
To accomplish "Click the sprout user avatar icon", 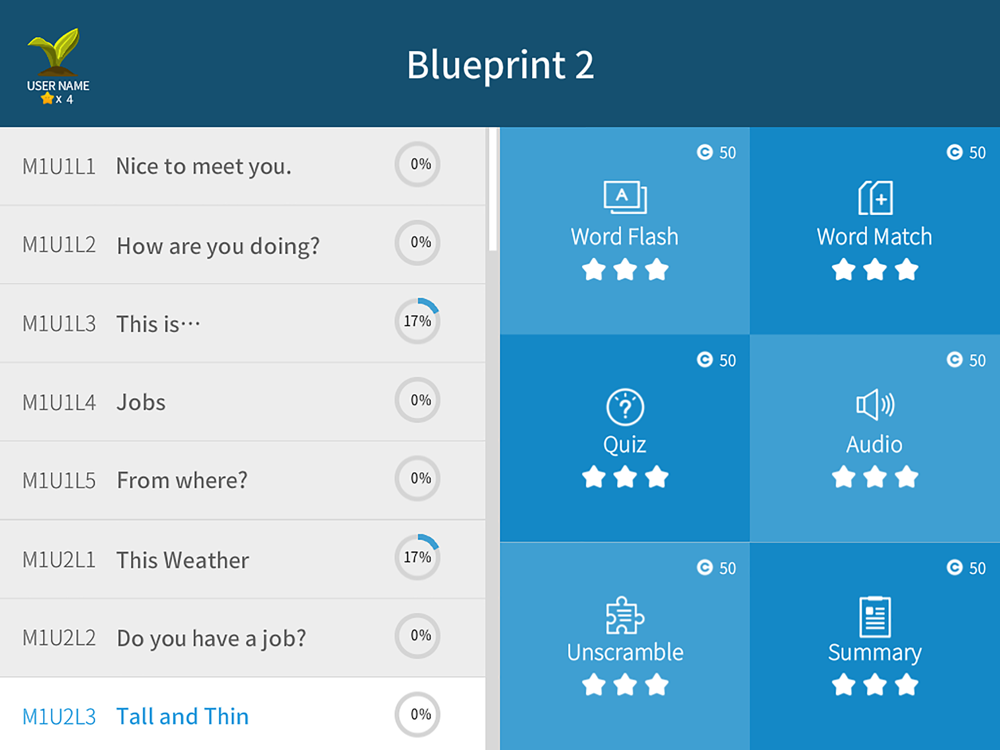I will tap(54, 52).
